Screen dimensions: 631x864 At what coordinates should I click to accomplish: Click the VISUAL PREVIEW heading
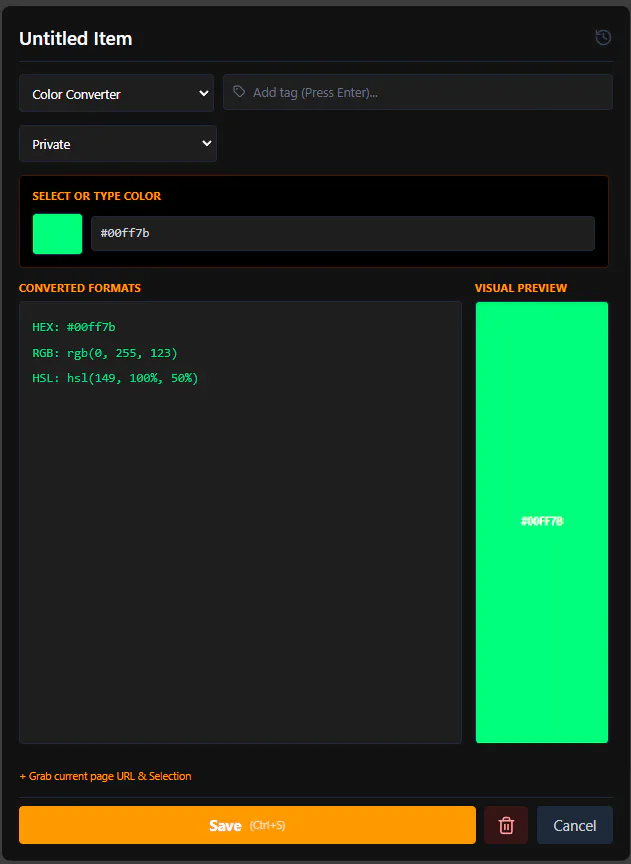521,288
